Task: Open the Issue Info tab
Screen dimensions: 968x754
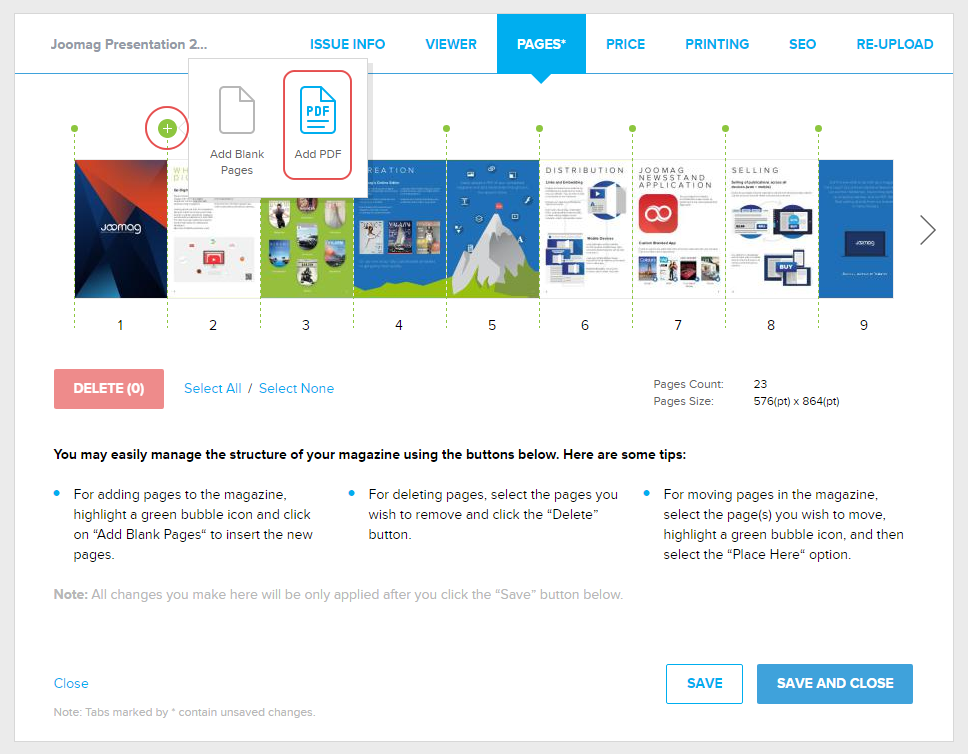Action: click(347, 44)
